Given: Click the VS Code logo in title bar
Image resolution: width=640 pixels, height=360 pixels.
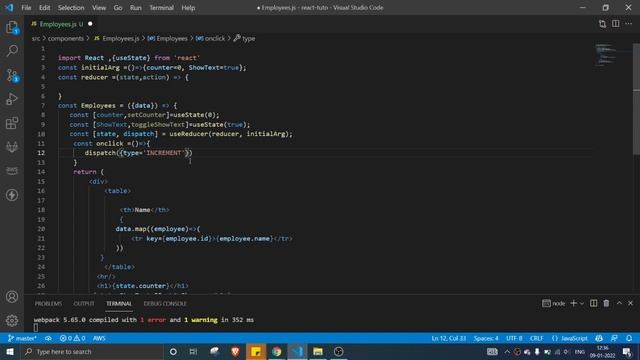Looking at the screenshot, I should (9, 7).
